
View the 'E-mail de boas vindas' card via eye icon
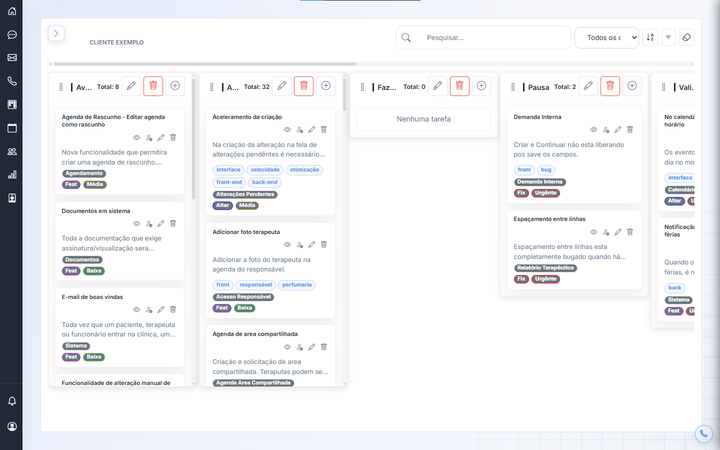point(136,309)
